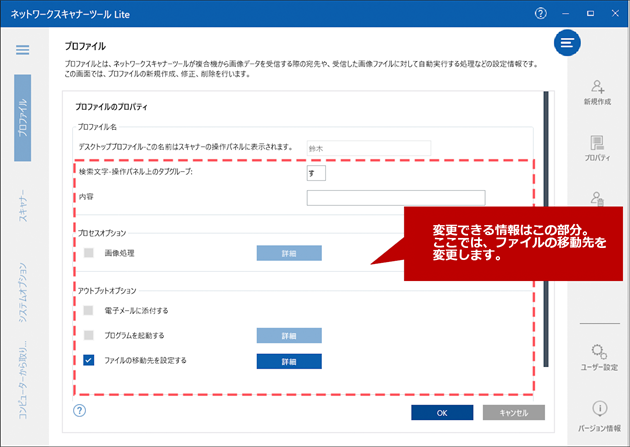Click the バージョン情報 info icon

coord(597,409)
